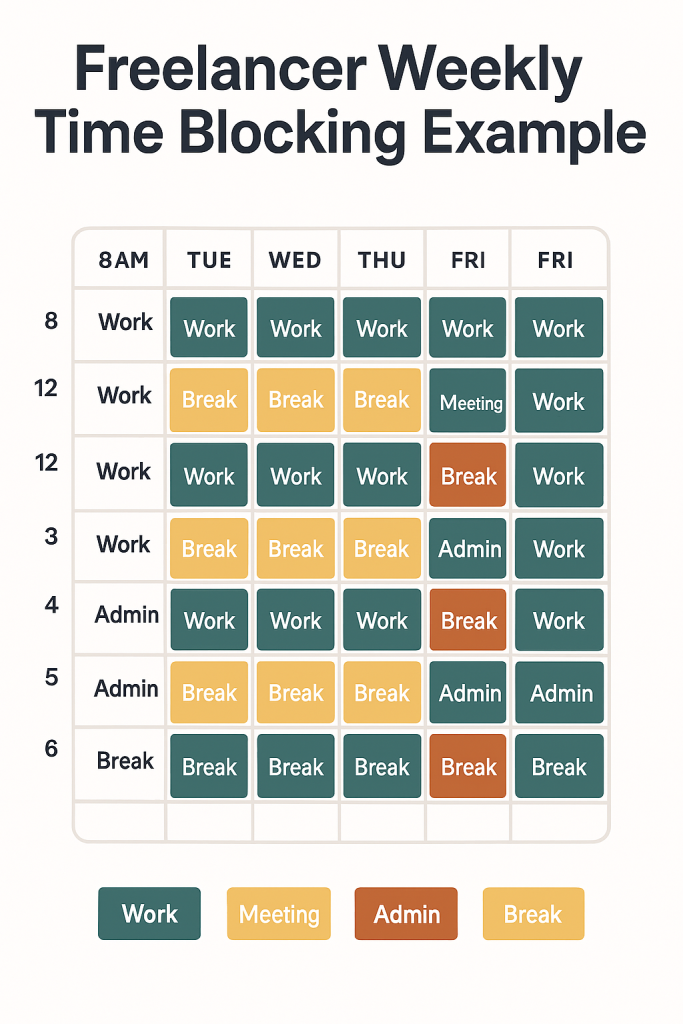Click Tuesday's green Break block in row 6
The image size is (683, 1024).
(209, 766)
